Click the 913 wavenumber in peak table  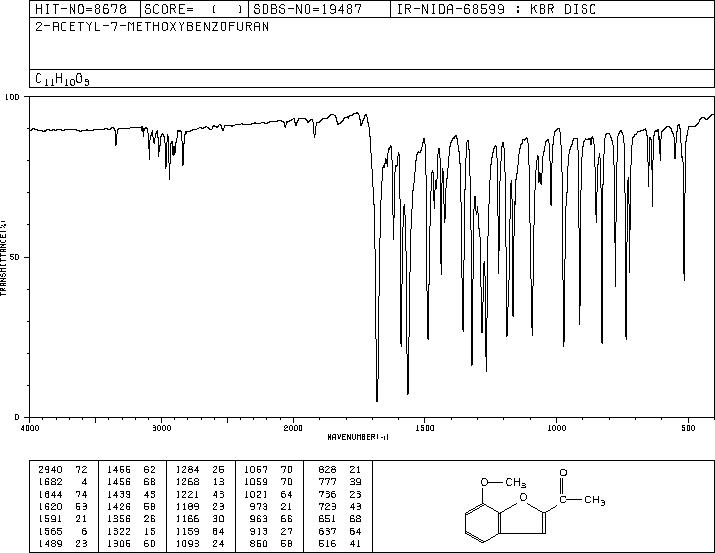click(x=259, y=532)
